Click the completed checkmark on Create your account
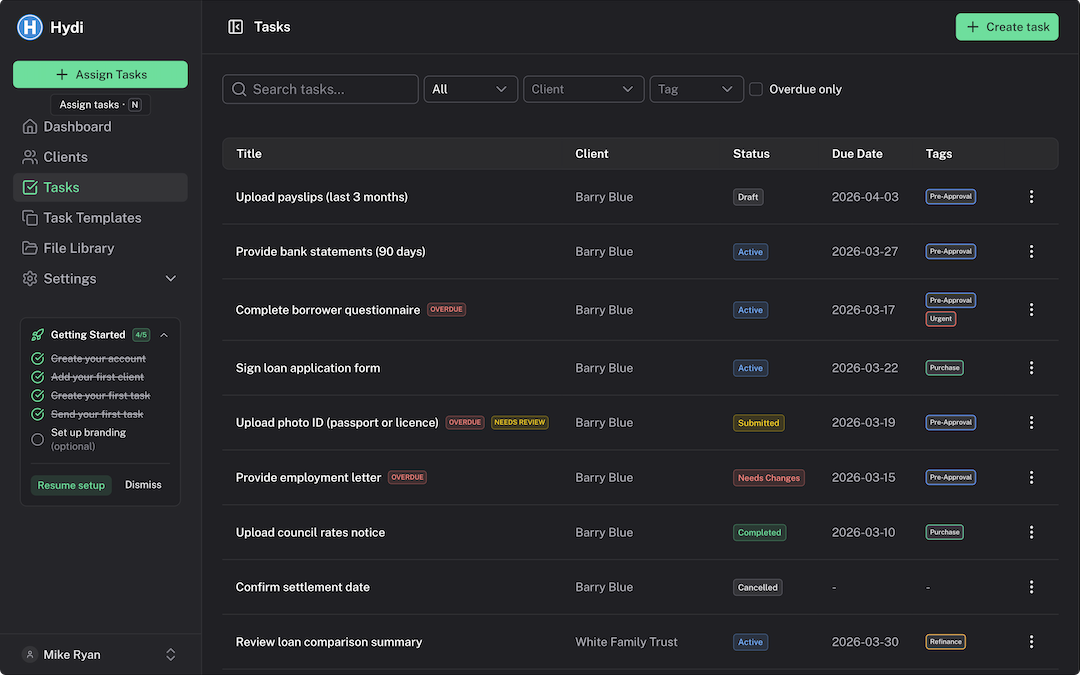This screenshot has height=675, width=1080. click(36, 358)
